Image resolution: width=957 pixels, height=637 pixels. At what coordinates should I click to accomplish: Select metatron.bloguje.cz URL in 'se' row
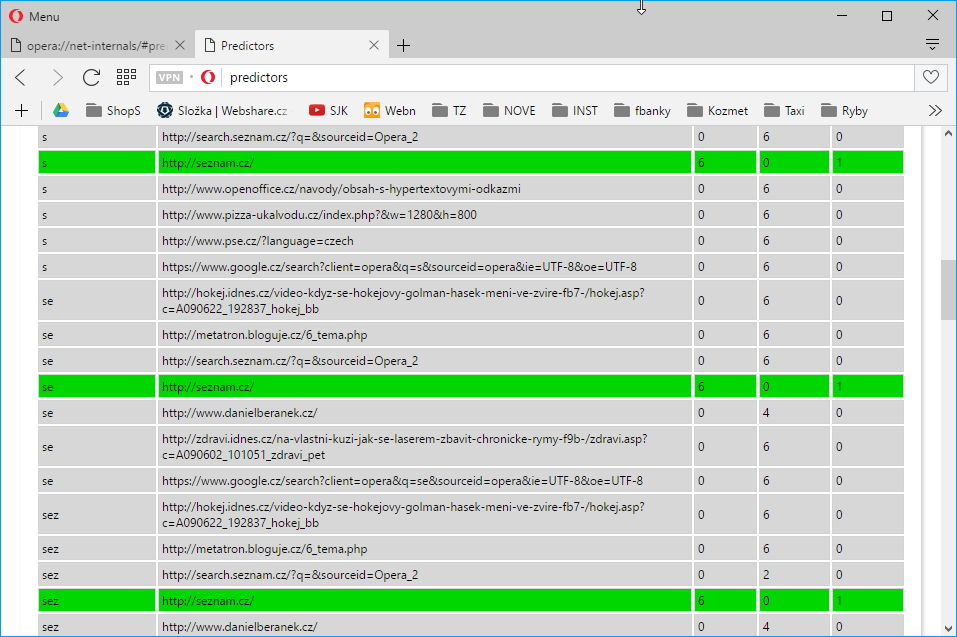425,335
